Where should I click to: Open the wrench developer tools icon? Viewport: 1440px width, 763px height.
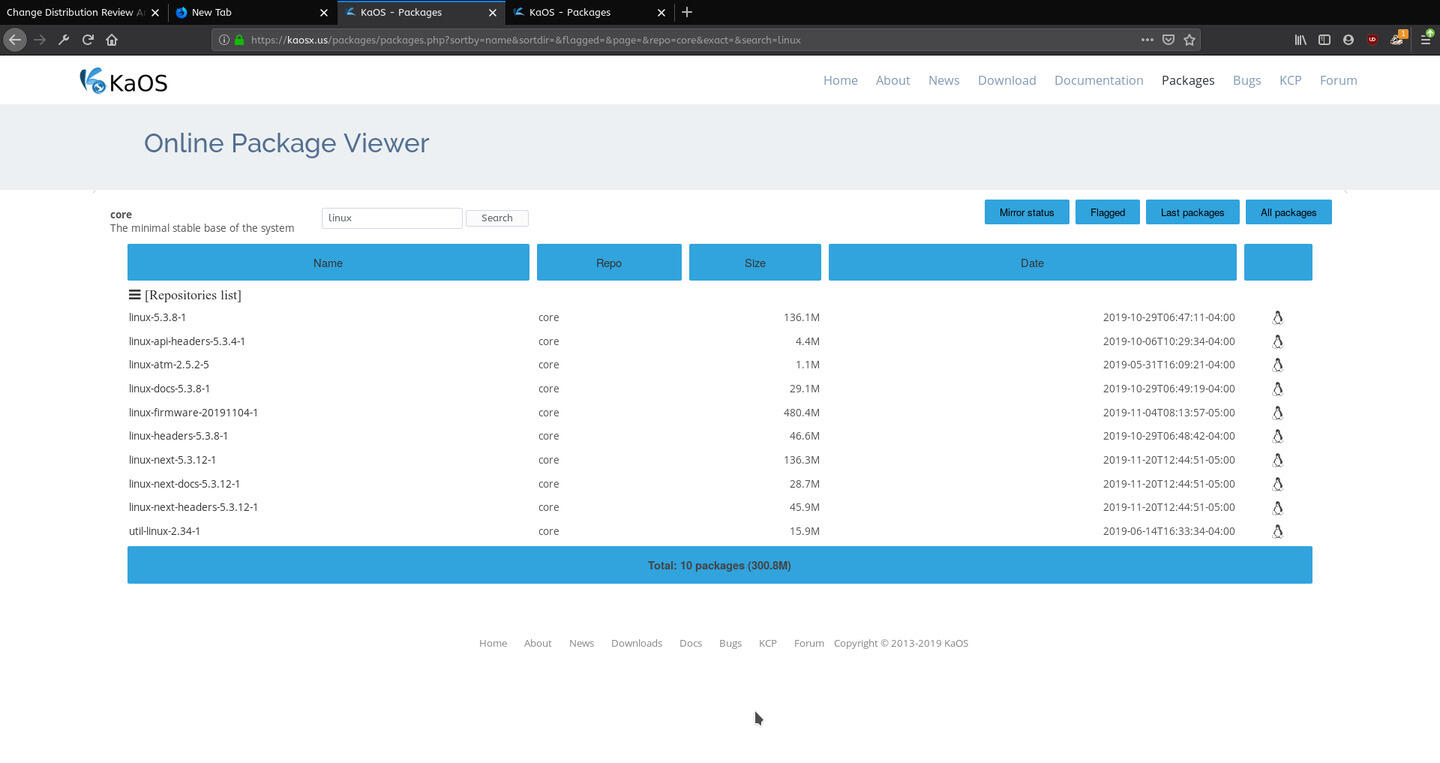point(64,40)
